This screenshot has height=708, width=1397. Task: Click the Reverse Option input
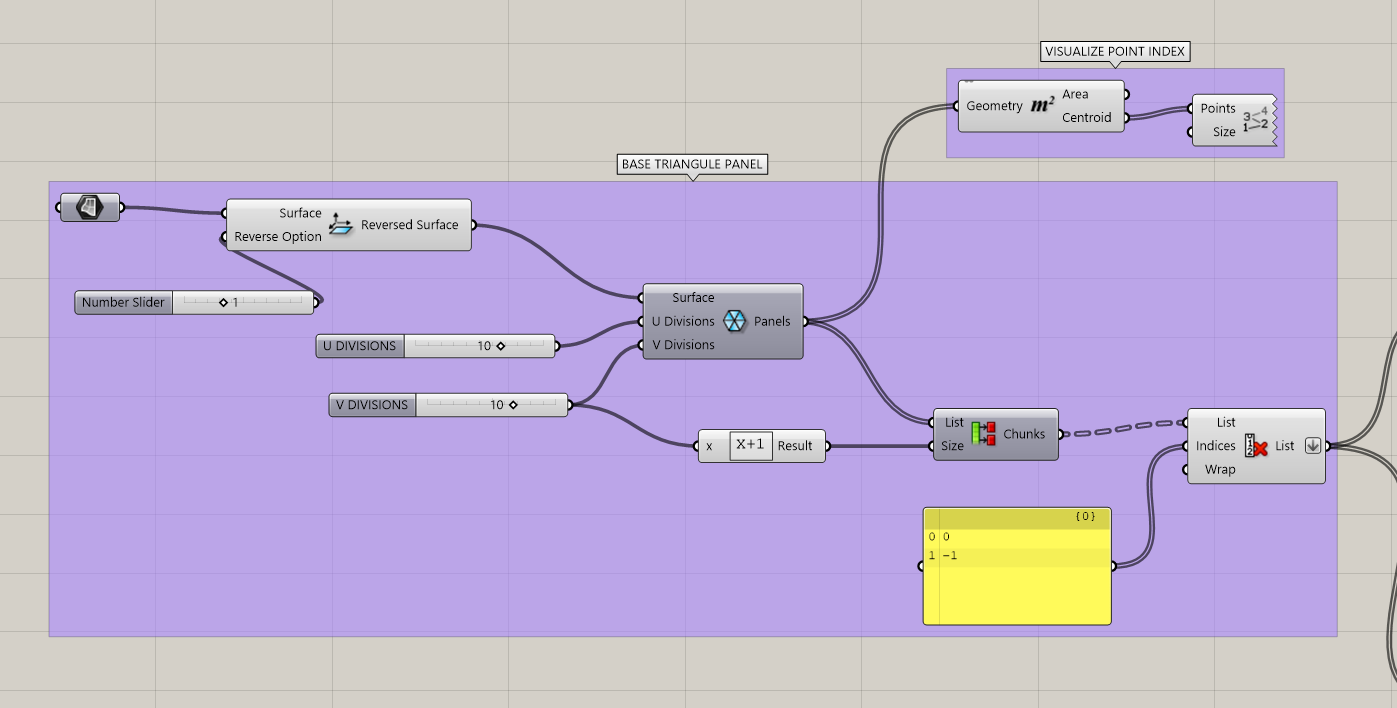coord(278,237)
